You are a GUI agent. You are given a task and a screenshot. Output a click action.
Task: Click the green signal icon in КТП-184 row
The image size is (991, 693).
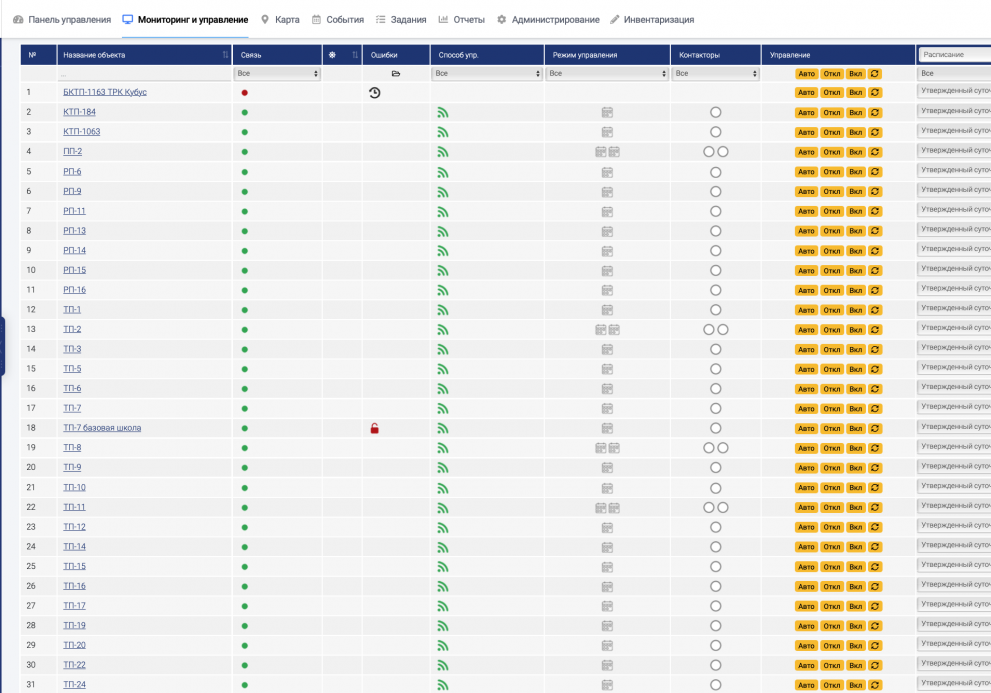pos(443,112)
